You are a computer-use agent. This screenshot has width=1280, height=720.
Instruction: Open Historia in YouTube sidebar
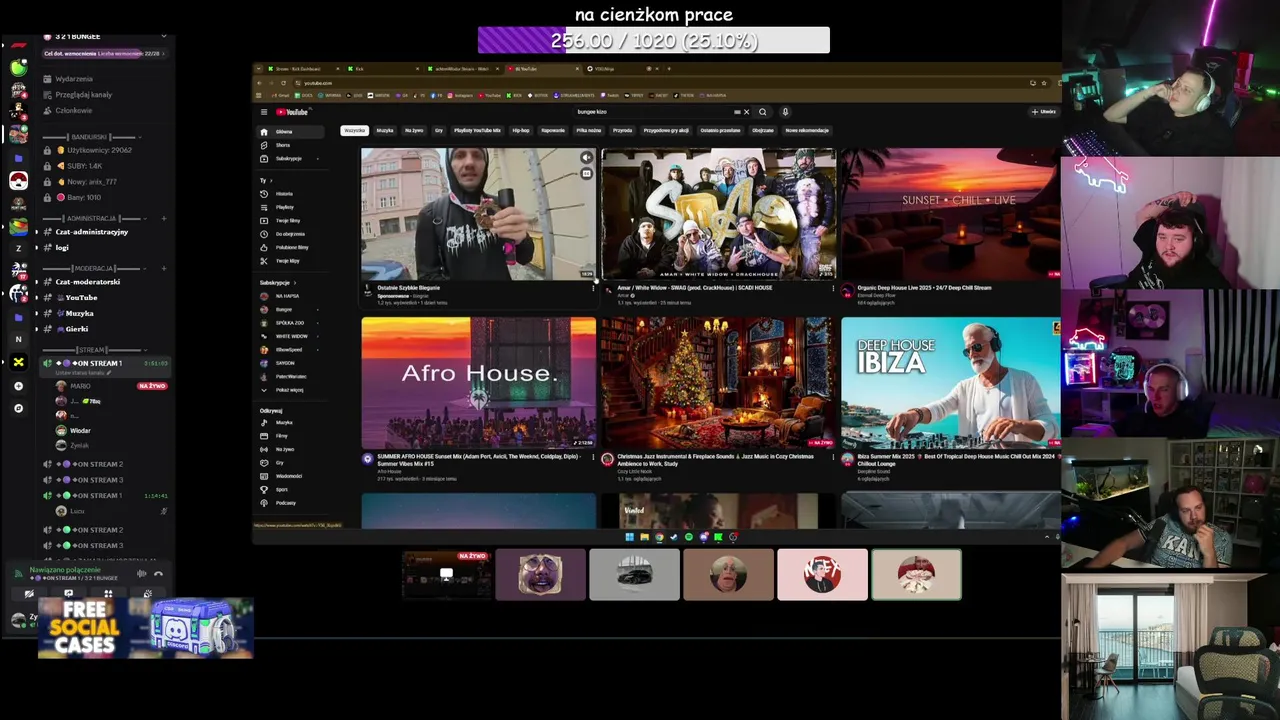click(x=291, y=194)
